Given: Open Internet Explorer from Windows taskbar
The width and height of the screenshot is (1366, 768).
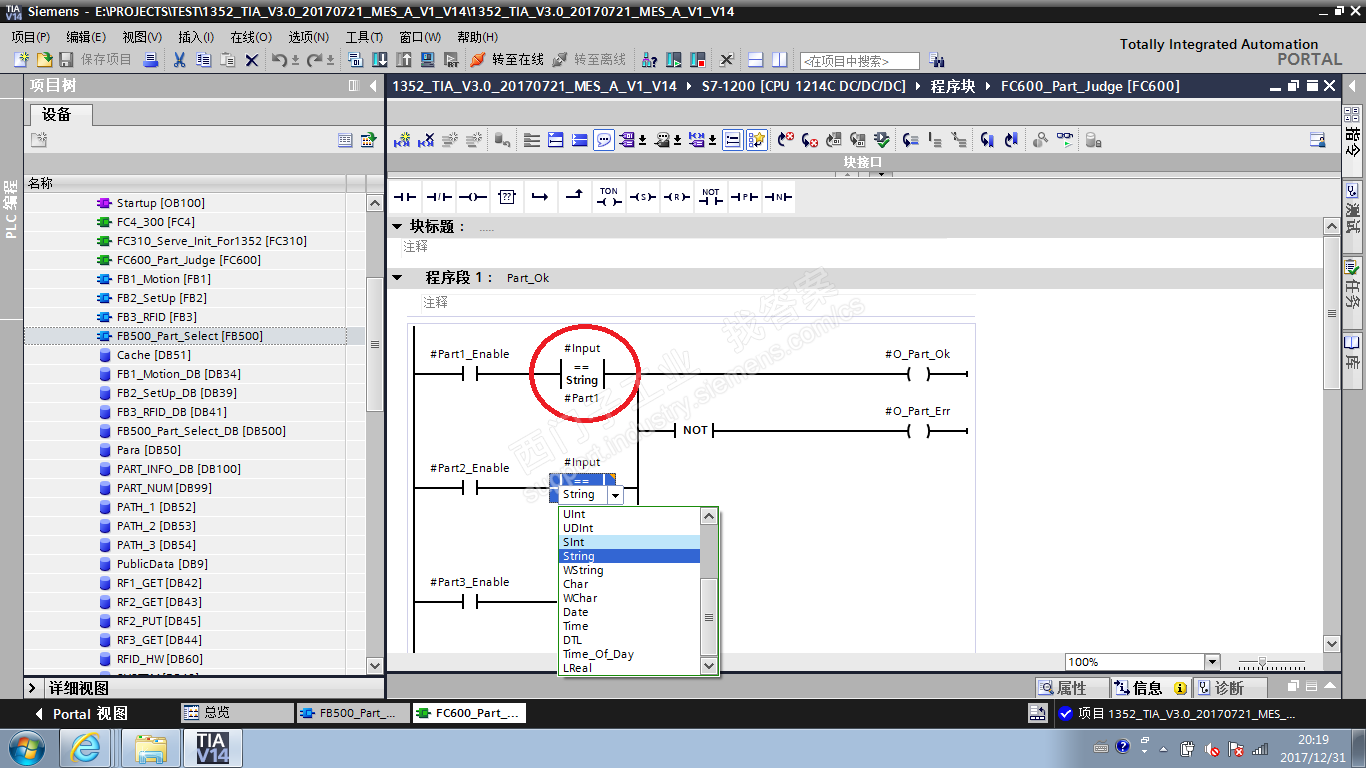Looking at the screenshot, I should (x=86, y=747).
